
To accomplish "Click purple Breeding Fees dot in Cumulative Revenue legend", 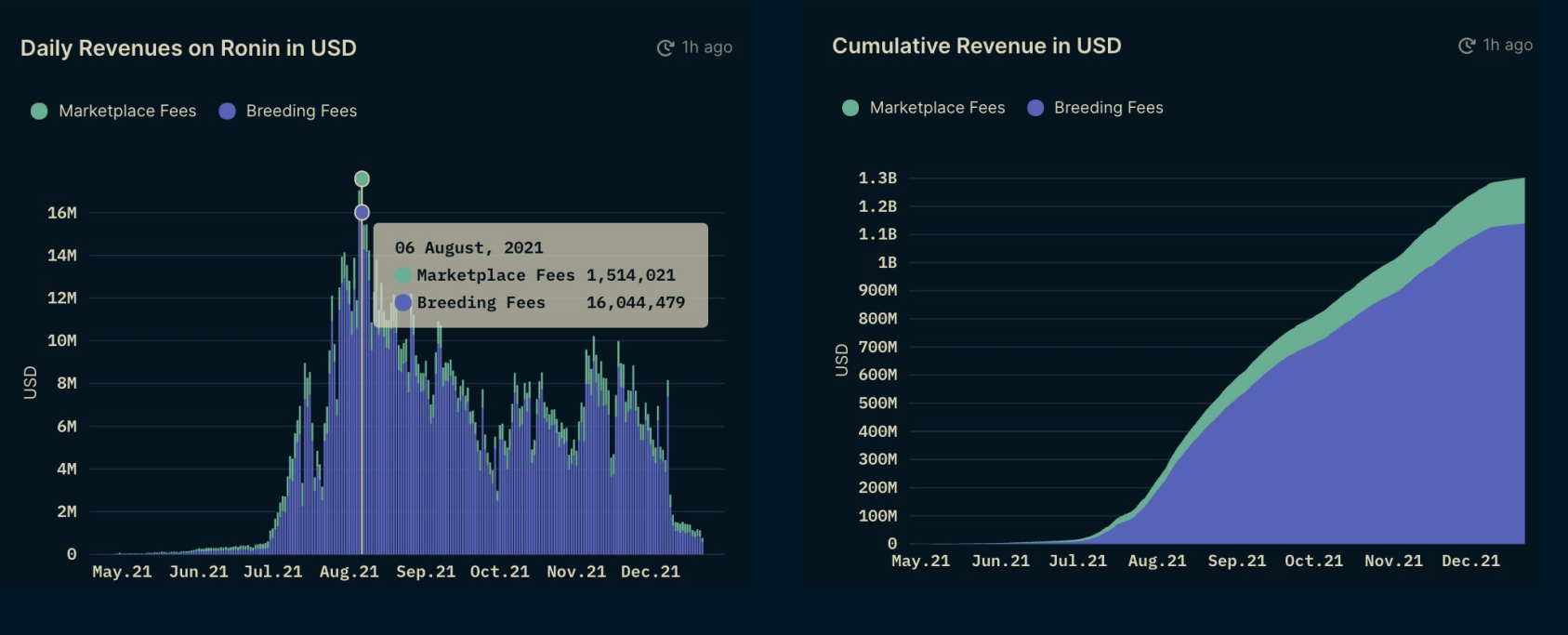I will 1035,108.
